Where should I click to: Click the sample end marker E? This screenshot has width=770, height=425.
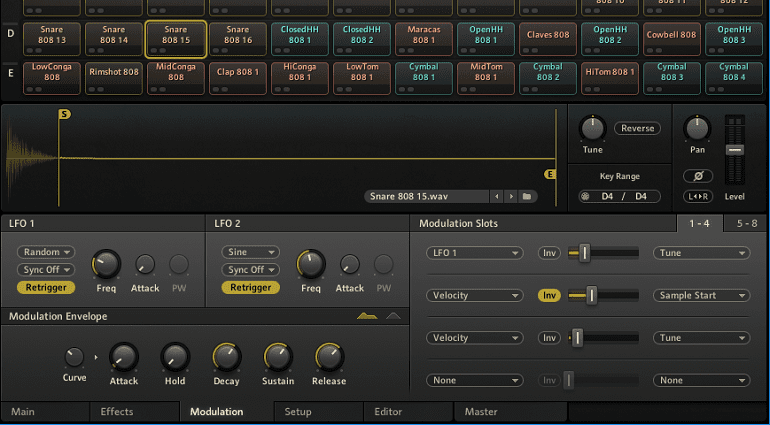click(x=550, y=174)
